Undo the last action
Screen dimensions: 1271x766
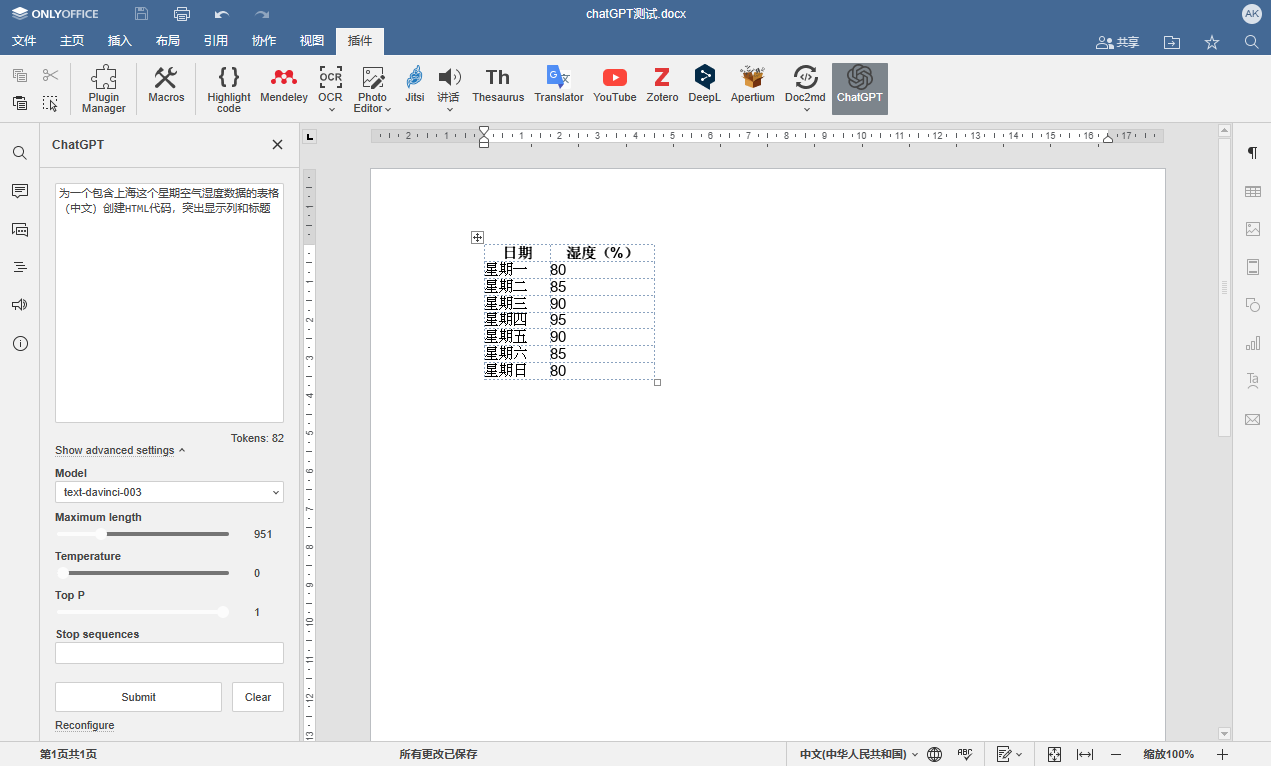[222, 14]
